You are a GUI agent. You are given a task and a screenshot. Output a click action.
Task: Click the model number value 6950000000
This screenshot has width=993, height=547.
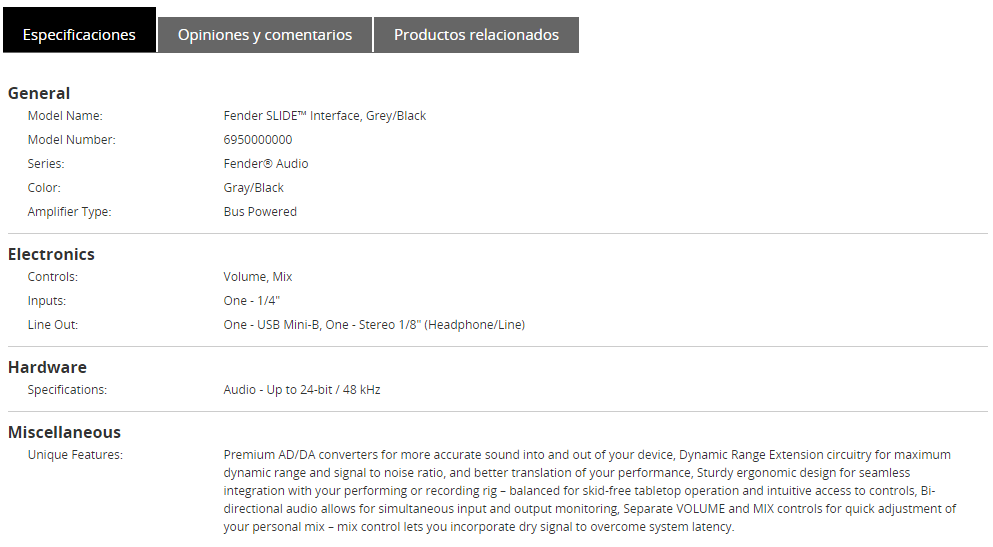click(258, 140)
